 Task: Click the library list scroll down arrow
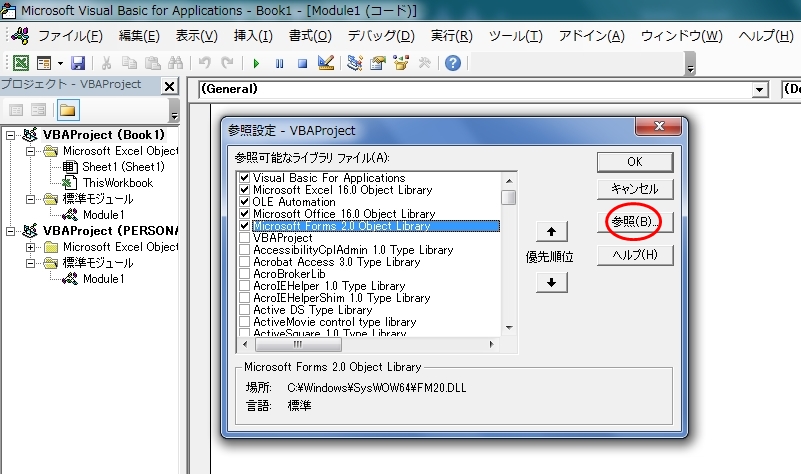(509, 328)
